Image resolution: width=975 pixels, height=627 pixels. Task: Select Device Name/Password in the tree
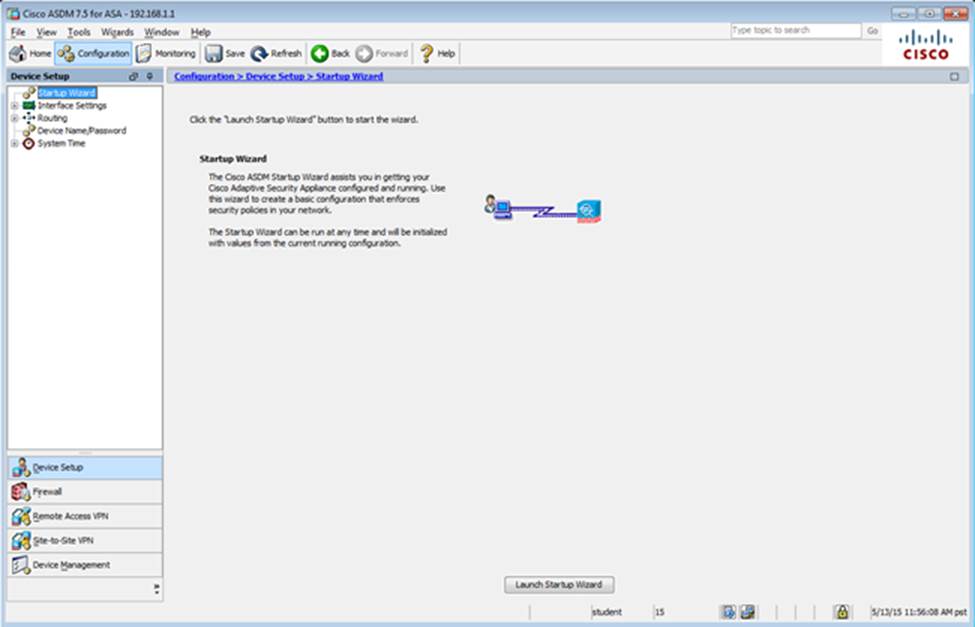[81, 130]
